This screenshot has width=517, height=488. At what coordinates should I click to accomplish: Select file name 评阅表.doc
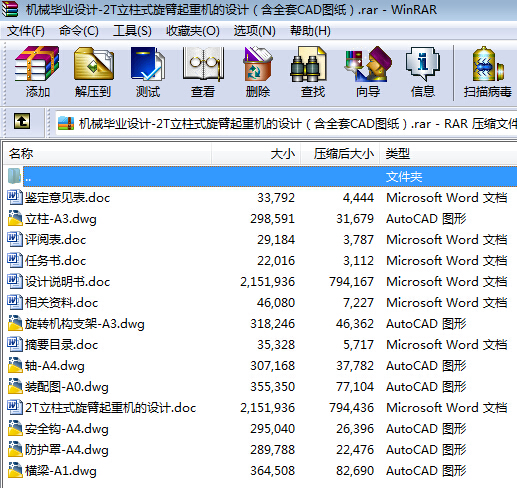click(x=56, y=240)
